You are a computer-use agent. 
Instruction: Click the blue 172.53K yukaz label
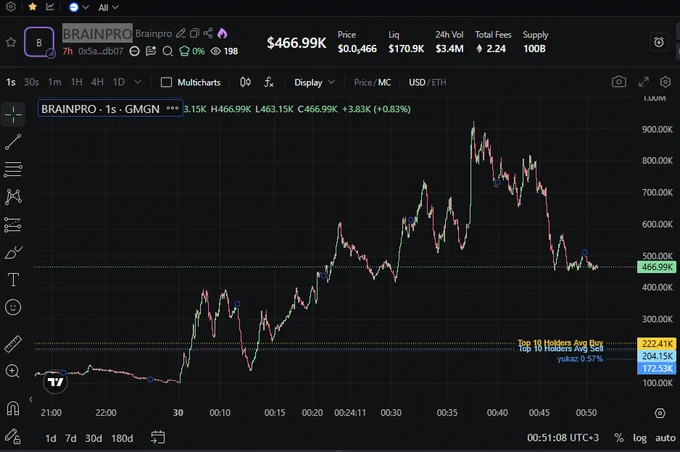(x=657, y=368)
